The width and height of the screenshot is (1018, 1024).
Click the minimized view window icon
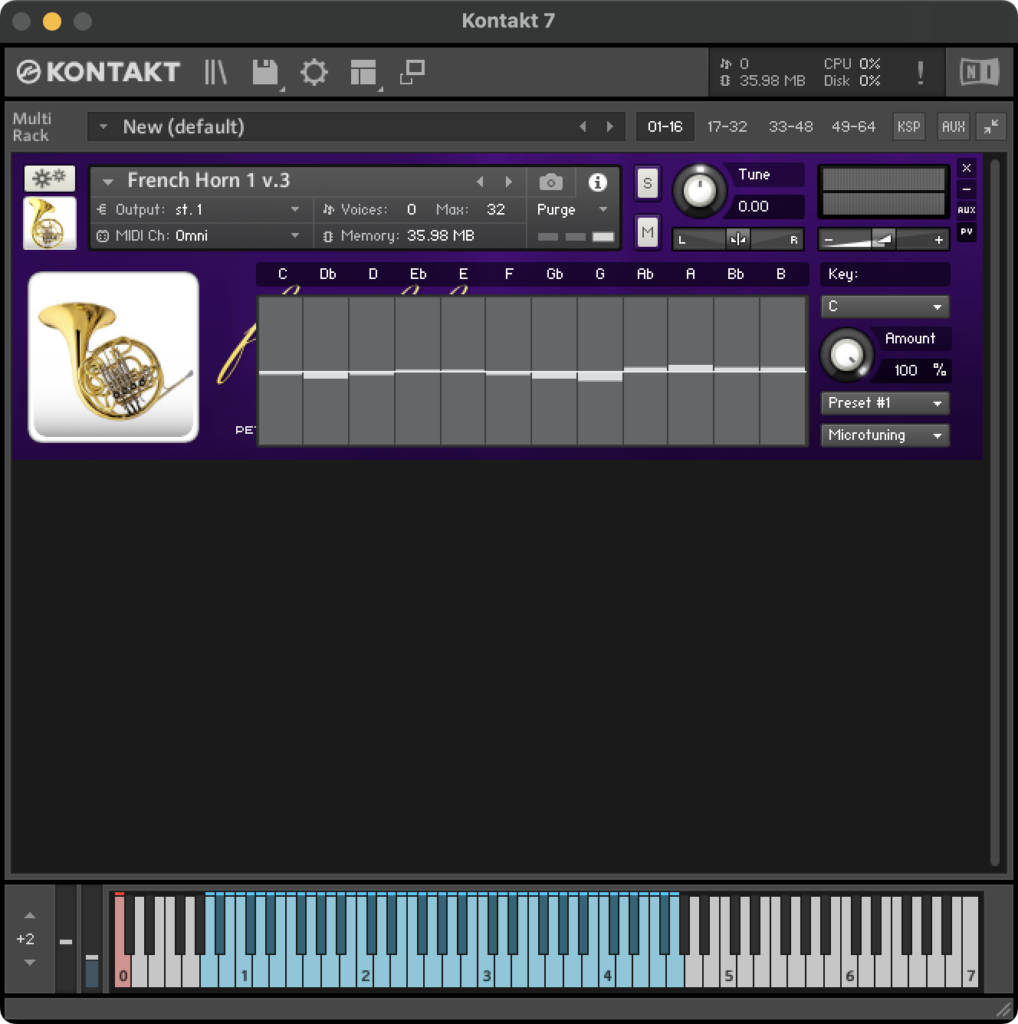click(413, 72)
